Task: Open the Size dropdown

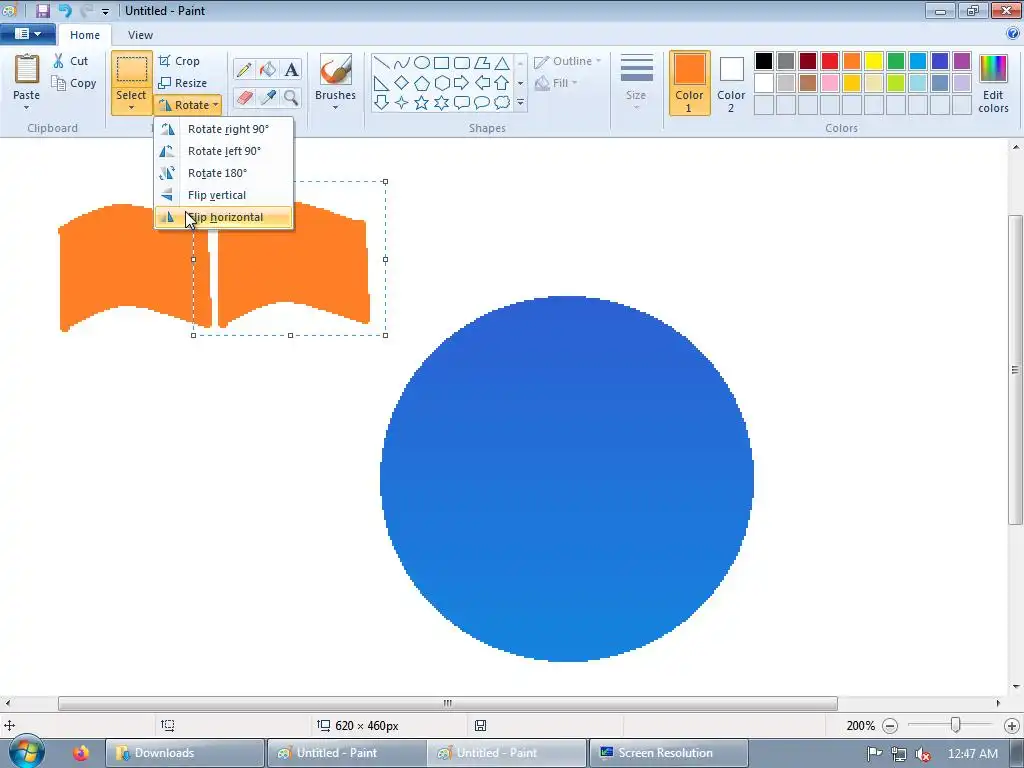Action: click(x=636, y=84)
